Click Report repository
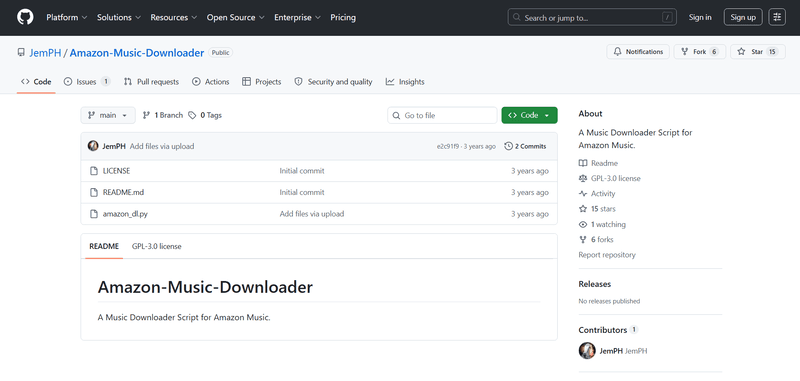The width and height of the screenshot is (800, 381). click(x=607, y=255)
